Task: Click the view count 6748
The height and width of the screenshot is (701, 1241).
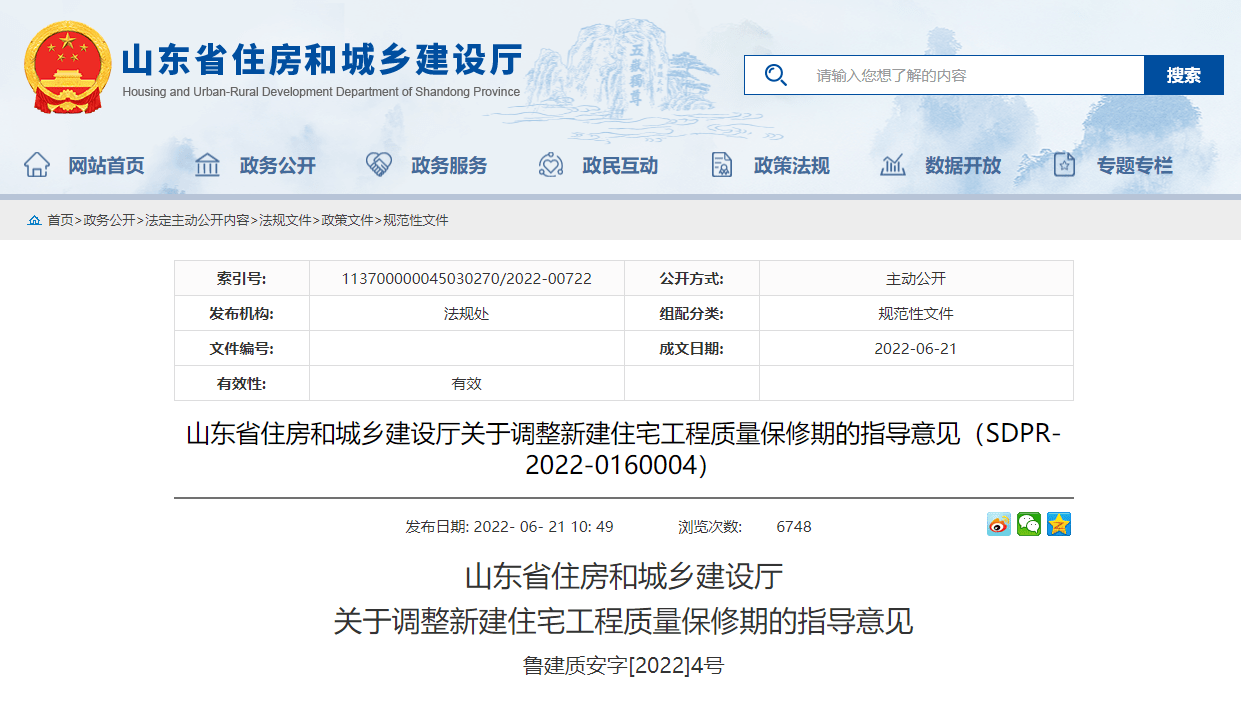Action: coord(794,527)
